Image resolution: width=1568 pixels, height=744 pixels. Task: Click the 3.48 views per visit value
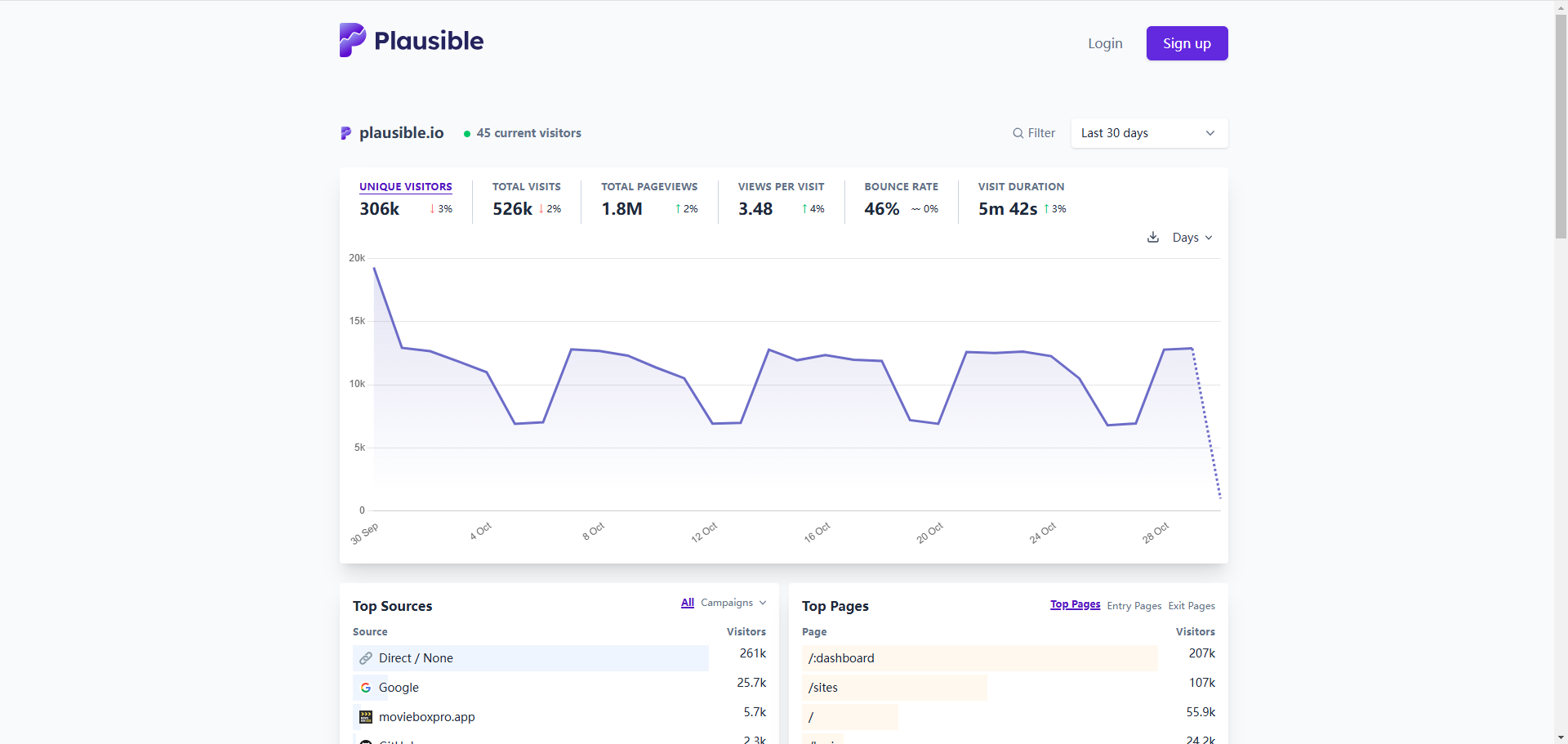point(755,209)
